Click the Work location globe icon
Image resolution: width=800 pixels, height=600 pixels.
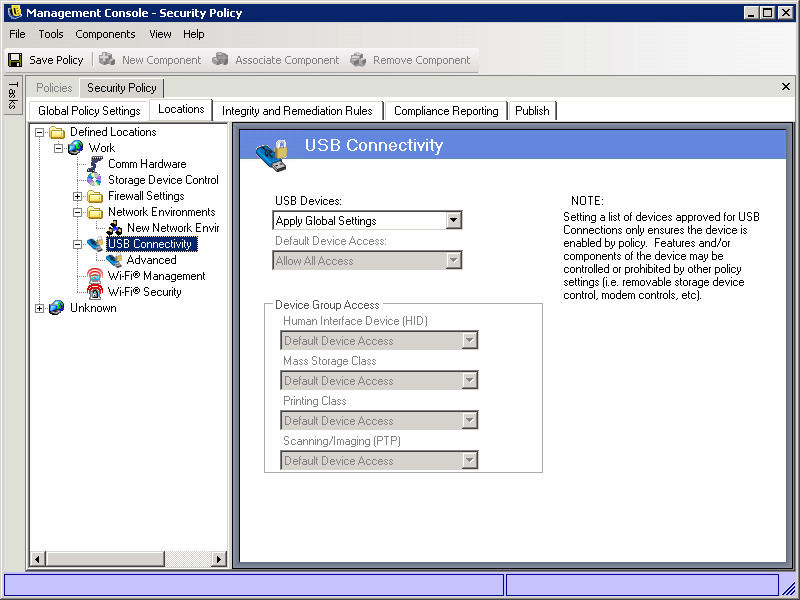[76, 148]
